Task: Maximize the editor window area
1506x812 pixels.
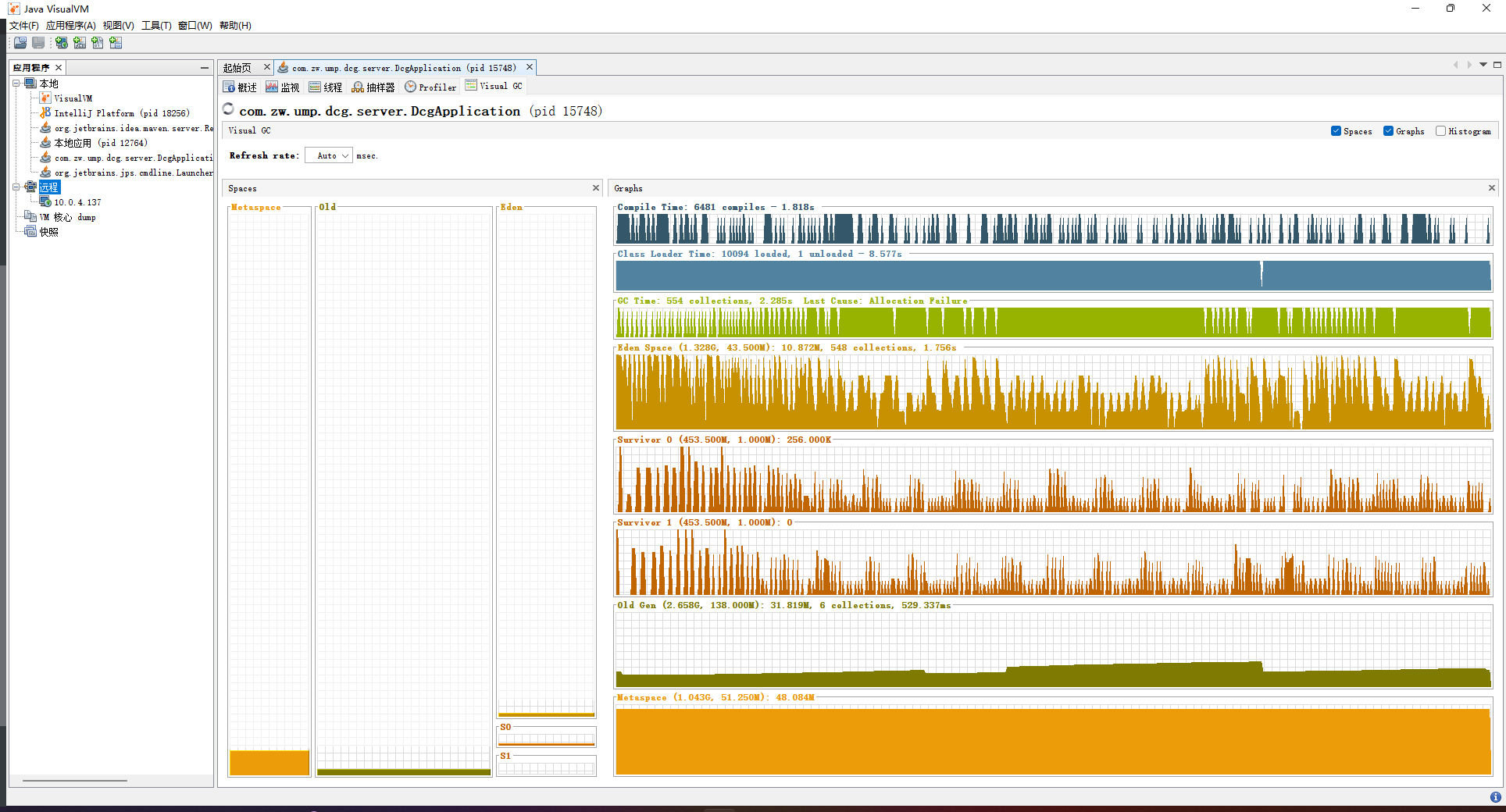Action: [x=1497, y=65]
